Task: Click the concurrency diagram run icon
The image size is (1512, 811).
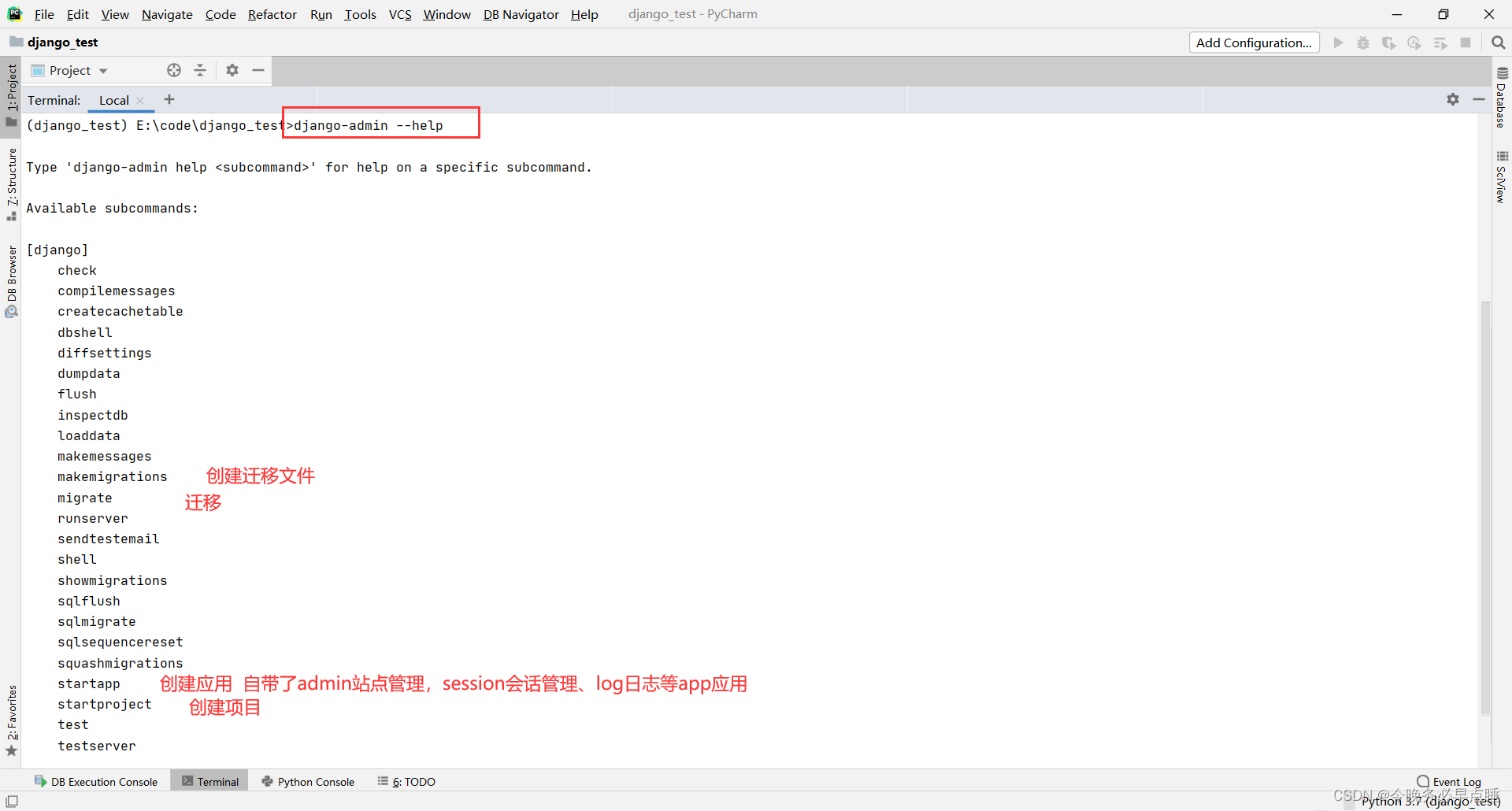Action: tap(1440, 43)
